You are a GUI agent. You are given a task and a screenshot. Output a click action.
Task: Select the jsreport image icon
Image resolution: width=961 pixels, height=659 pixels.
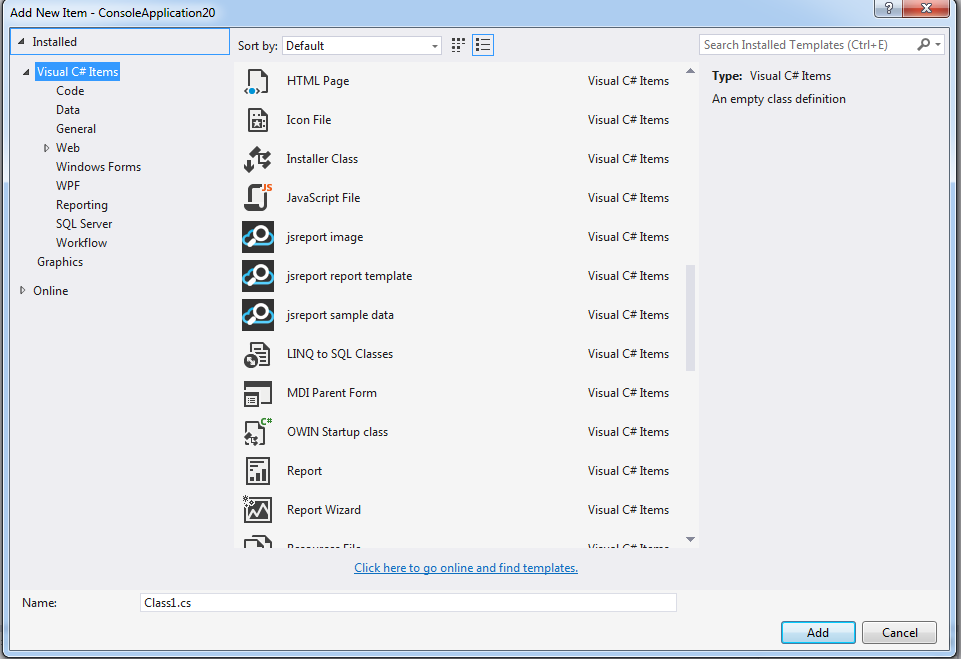258,237
